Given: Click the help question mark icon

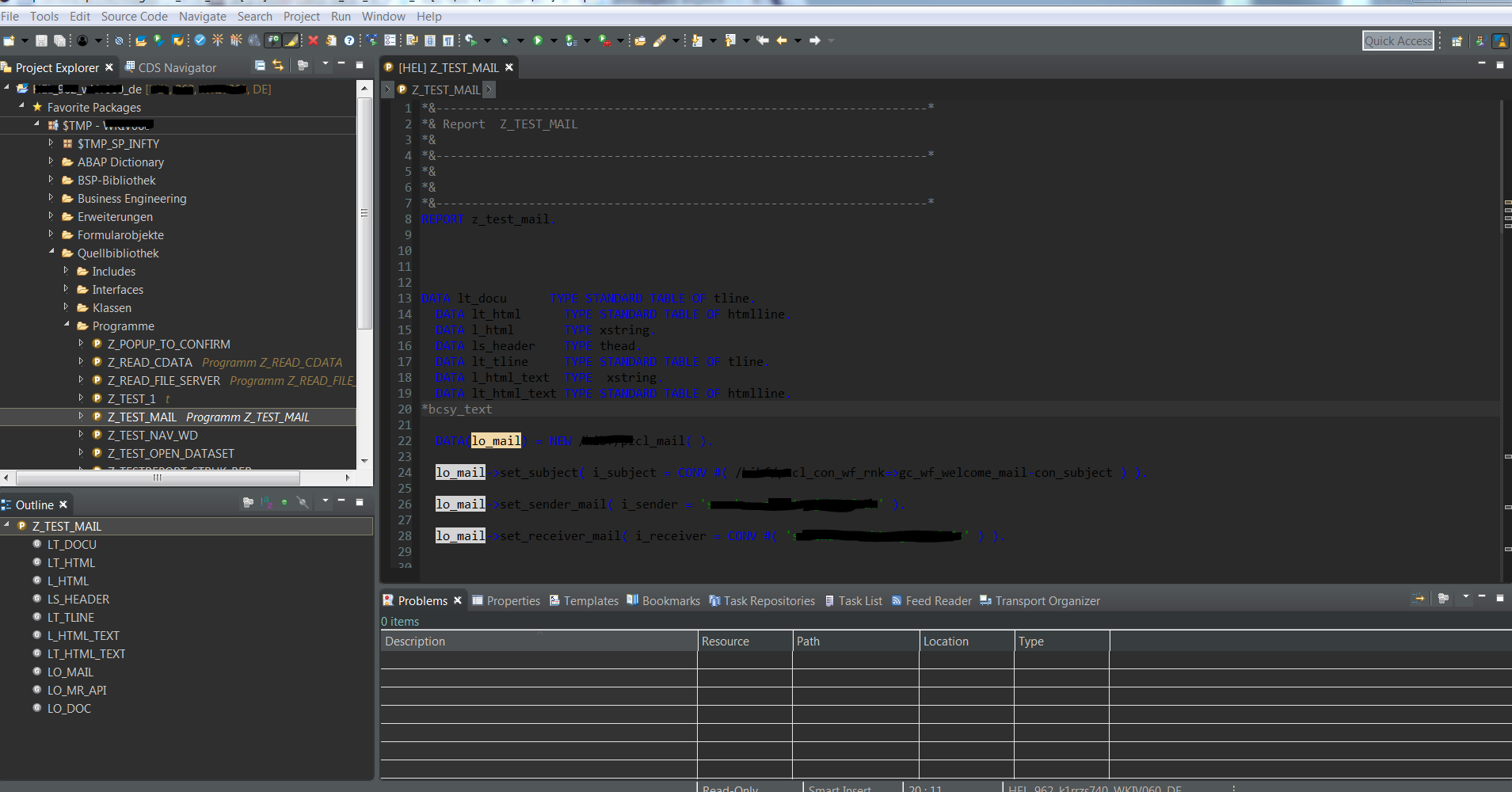Looking at the screenshot, I should tap(349, 40).
